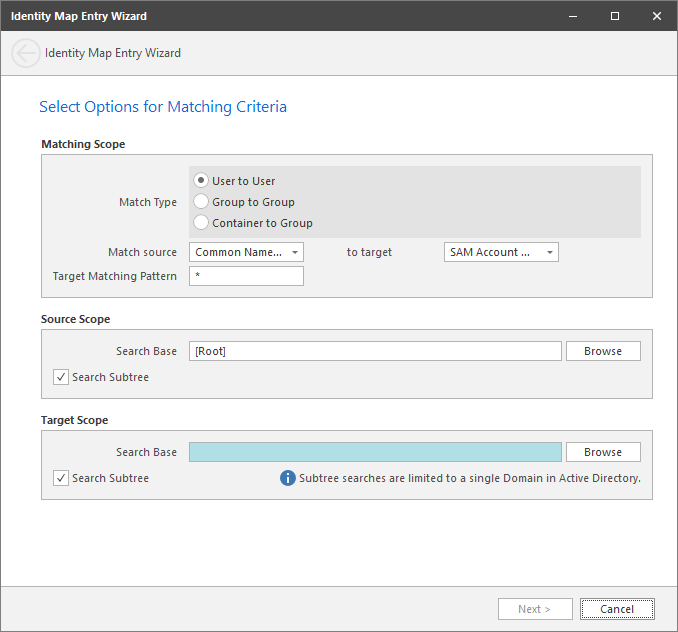Close the Identity Map Entry Wizard window

tap(656, 16)
